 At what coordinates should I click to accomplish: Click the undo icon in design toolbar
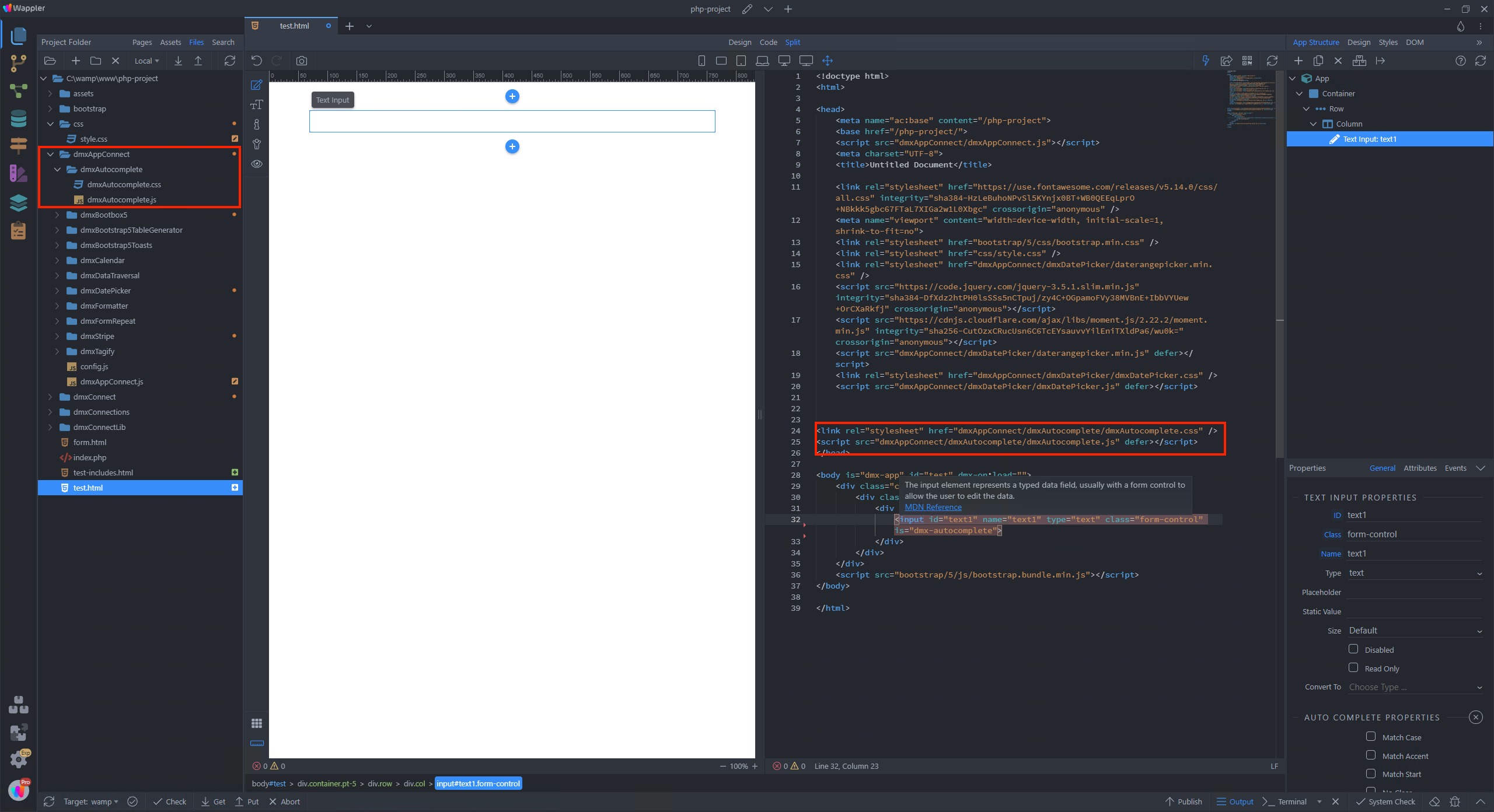tap(257, 61)
